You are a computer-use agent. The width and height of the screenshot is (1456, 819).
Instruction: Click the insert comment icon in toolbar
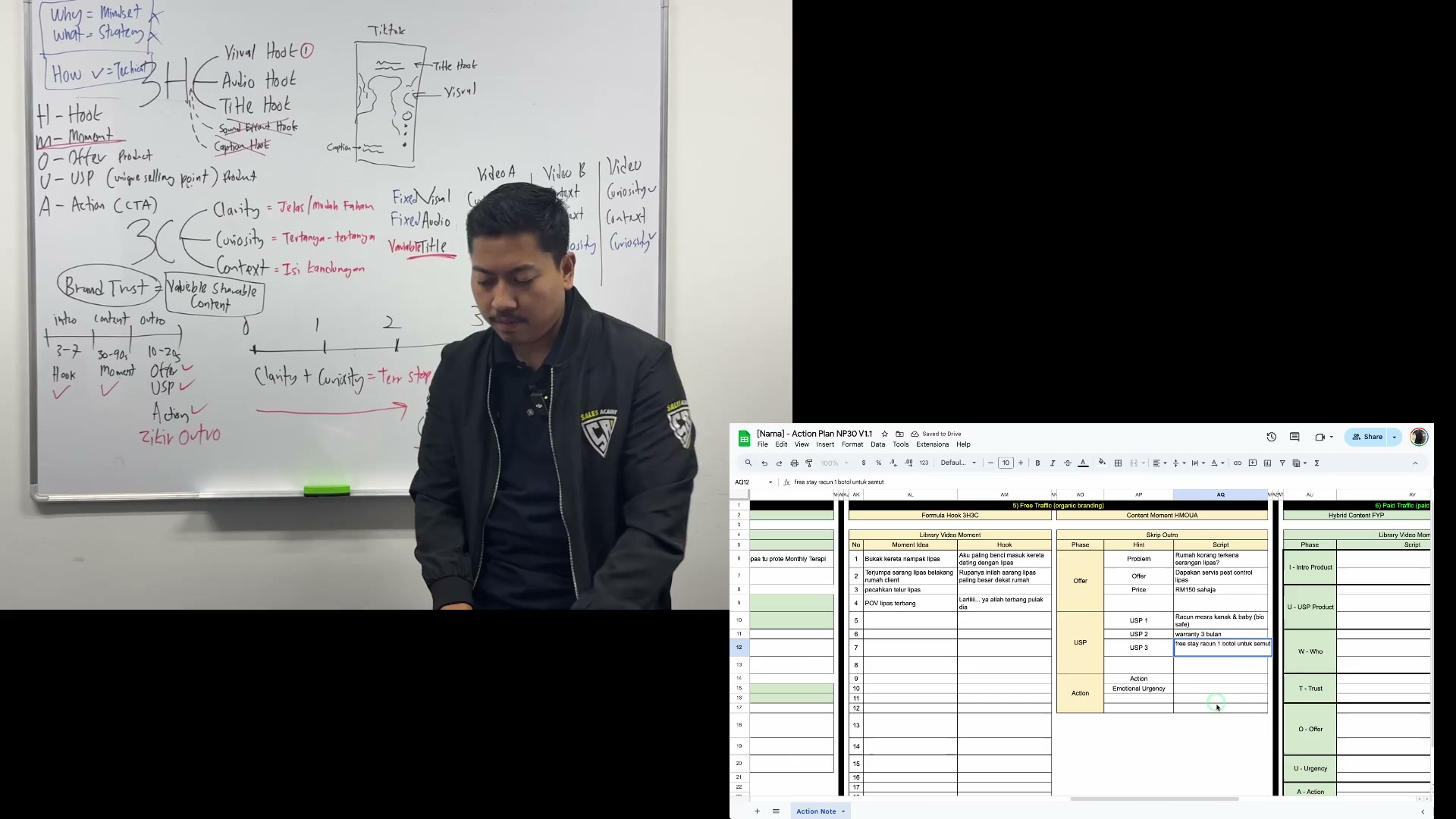click(1253, 463)
